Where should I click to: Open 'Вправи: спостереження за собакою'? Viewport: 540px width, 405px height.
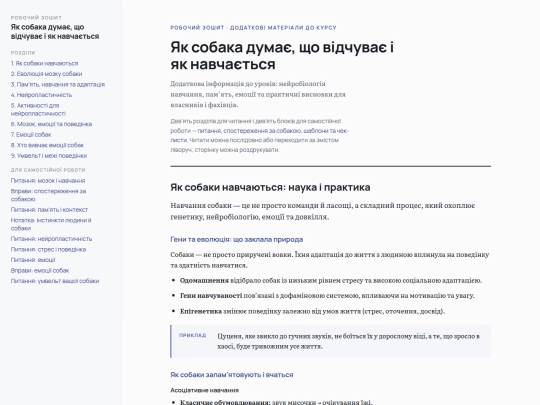(49, 195)
